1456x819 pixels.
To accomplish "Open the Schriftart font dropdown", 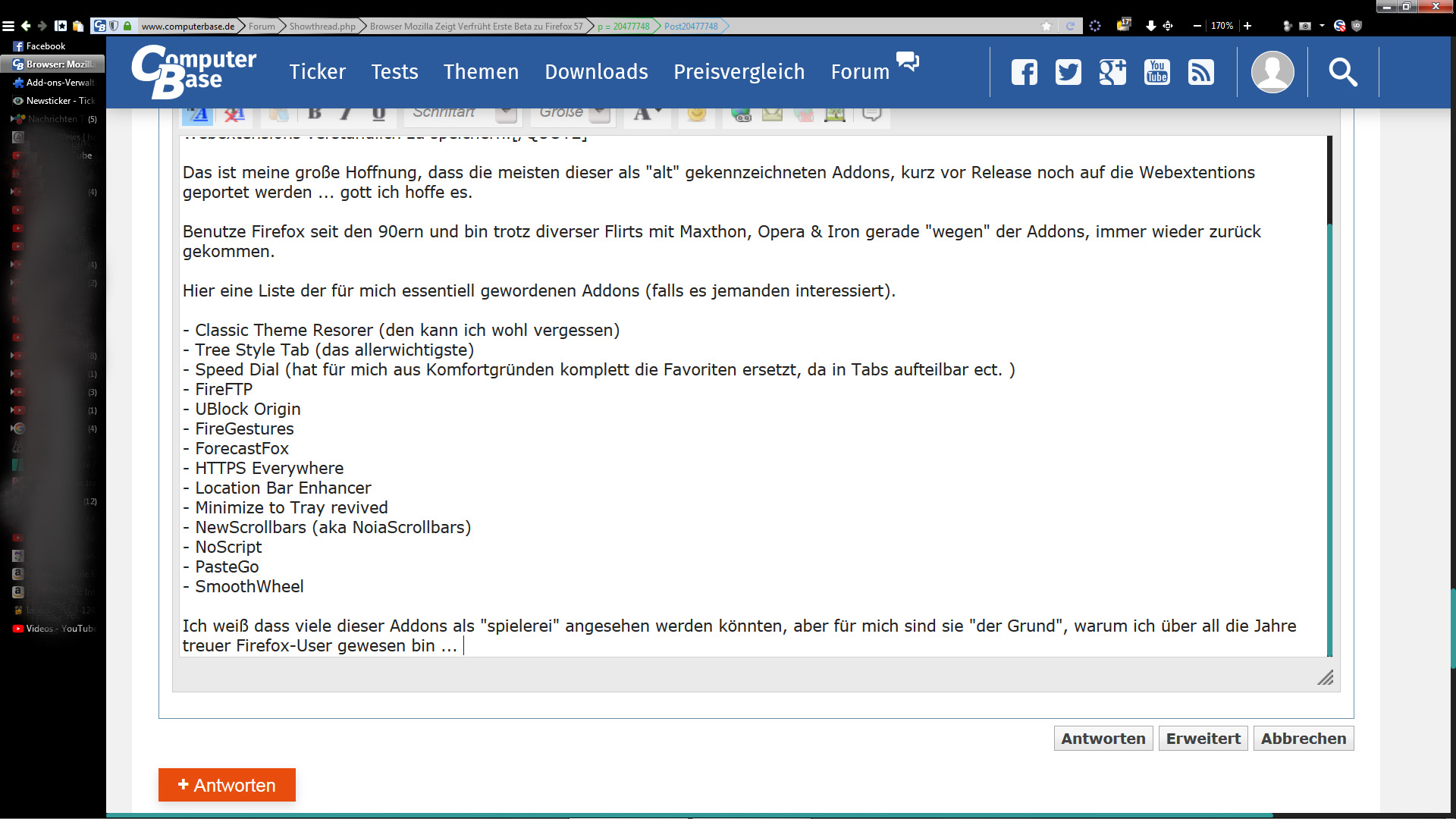I will 506,114.
